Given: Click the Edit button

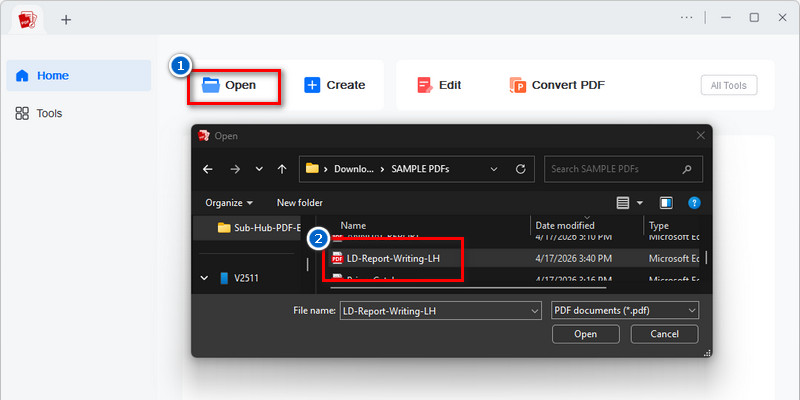Looking at the screenshot, I should click(439, 85).
